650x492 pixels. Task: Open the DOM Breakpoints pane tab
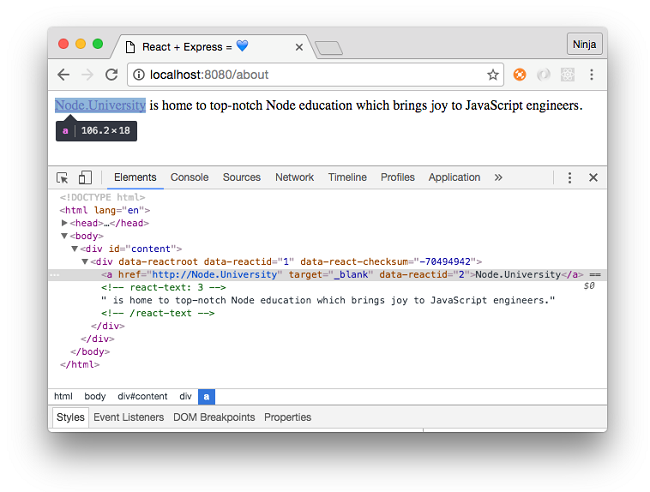point(214,417)
